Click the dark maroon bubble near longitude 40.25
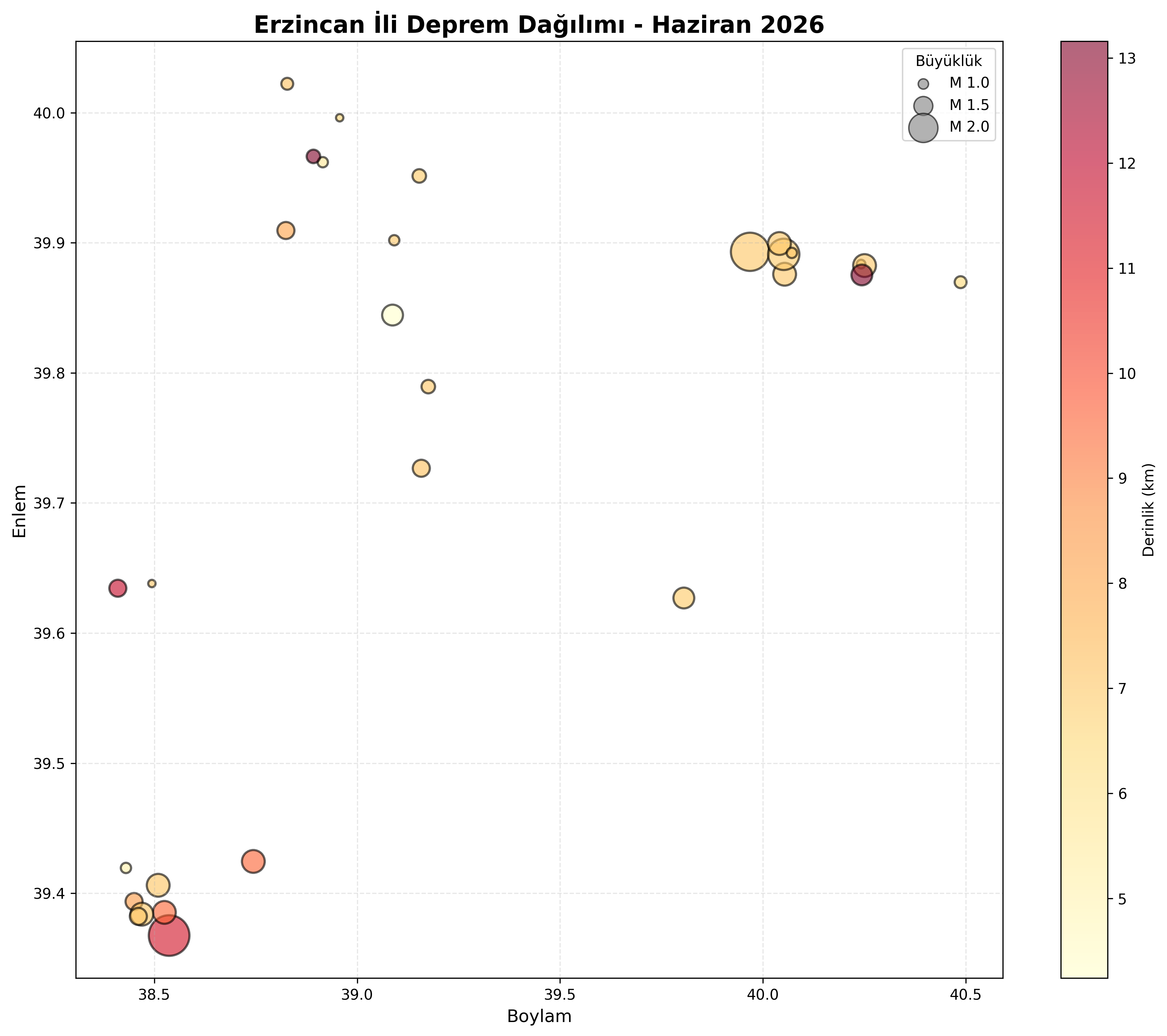 tap(862, 275)
